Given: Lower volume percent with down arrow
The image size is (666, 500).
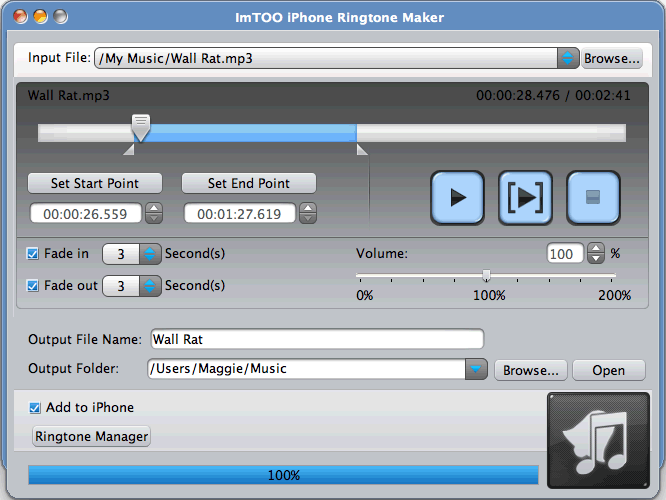Looking at the screenshot, I should (x=596, y=259).
